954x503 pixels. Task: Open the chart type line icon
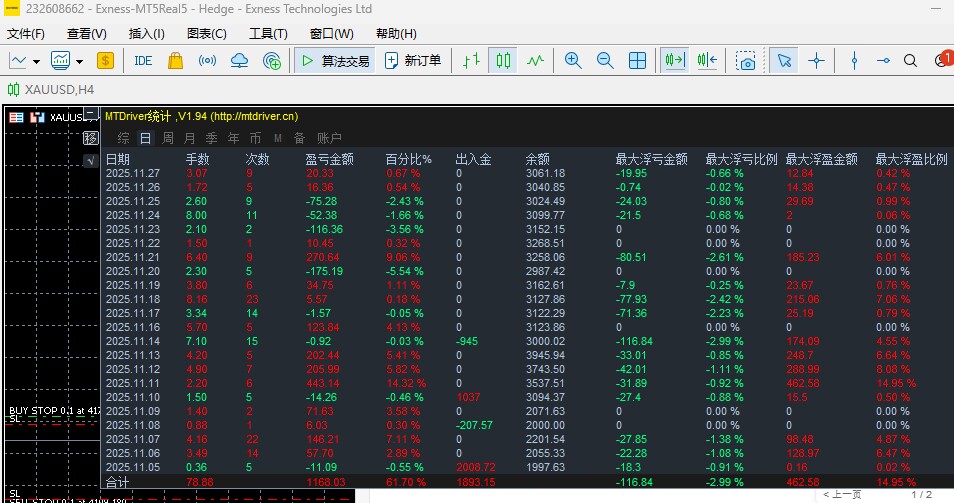pos(18,60)
